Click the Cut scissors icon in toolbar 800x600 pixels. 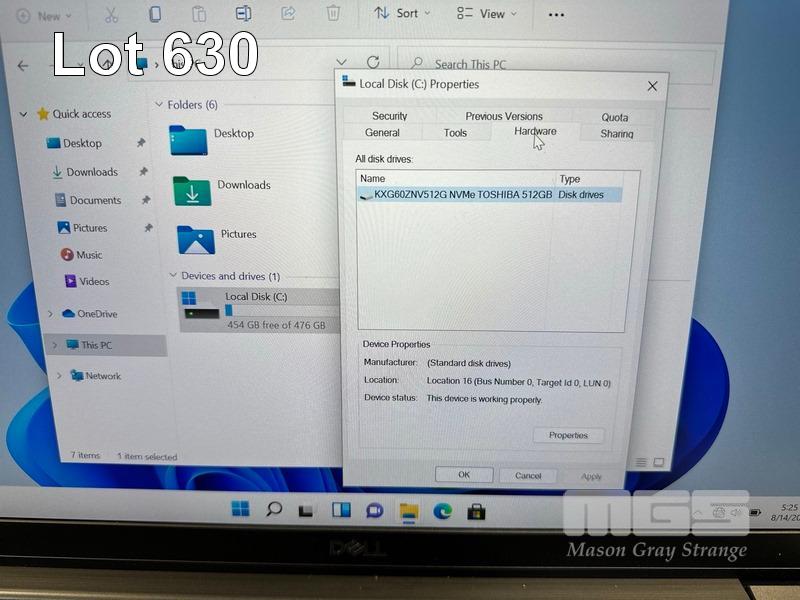(x=111, y=14)
